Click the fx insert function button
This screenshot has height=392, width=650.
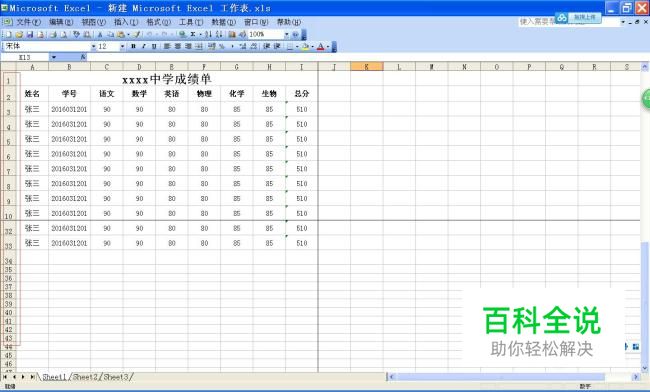pos(83,57)
